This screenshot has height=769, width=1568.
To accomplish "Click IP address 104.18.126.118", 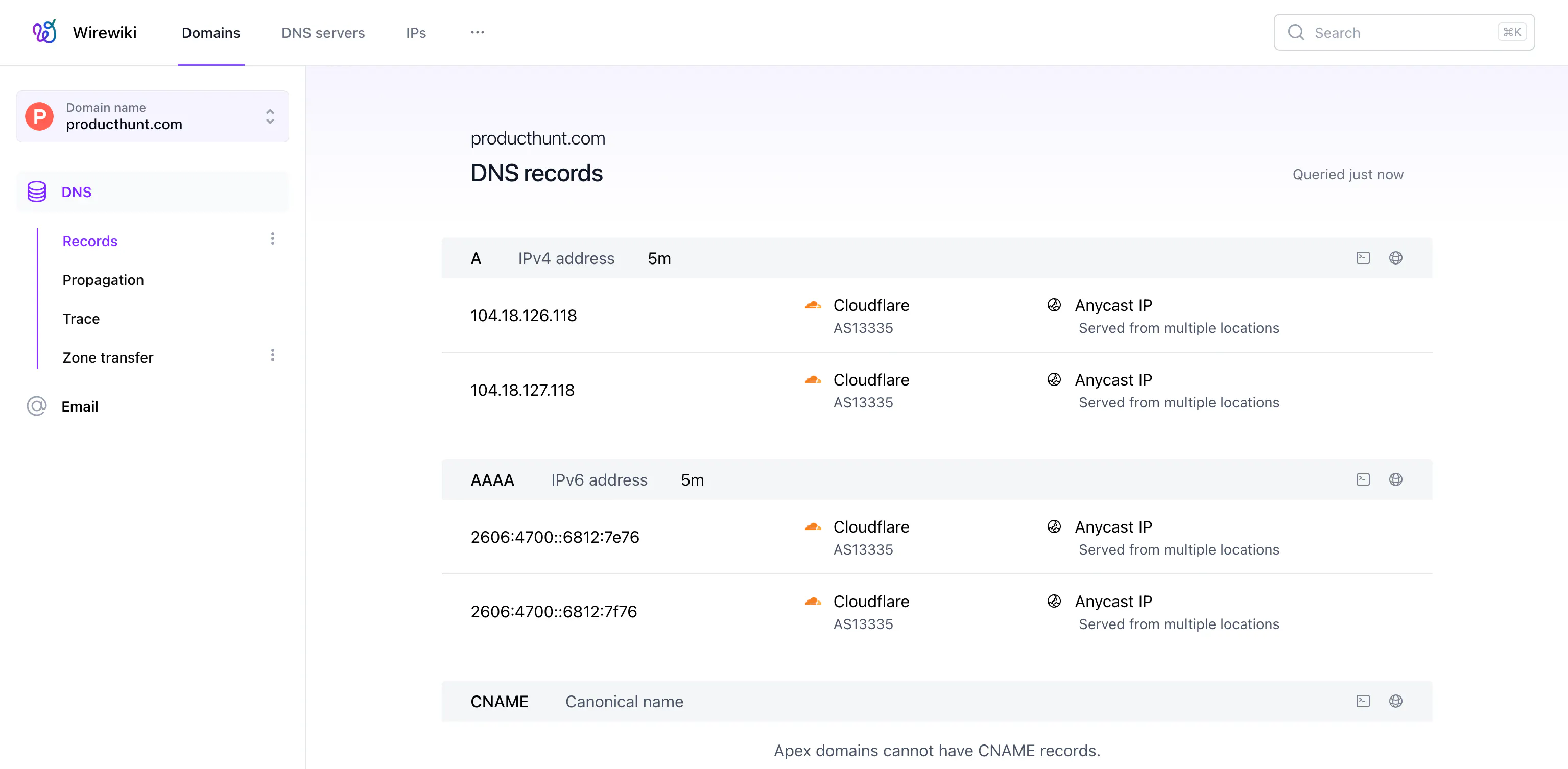I will click(524, 316).
